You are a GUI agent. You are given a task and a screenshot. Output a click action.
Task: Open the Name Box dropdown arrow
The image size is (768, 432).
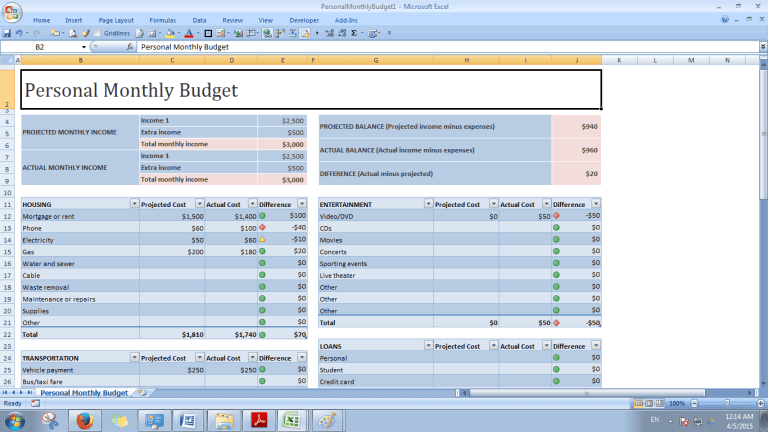click(x=84, y=47)
